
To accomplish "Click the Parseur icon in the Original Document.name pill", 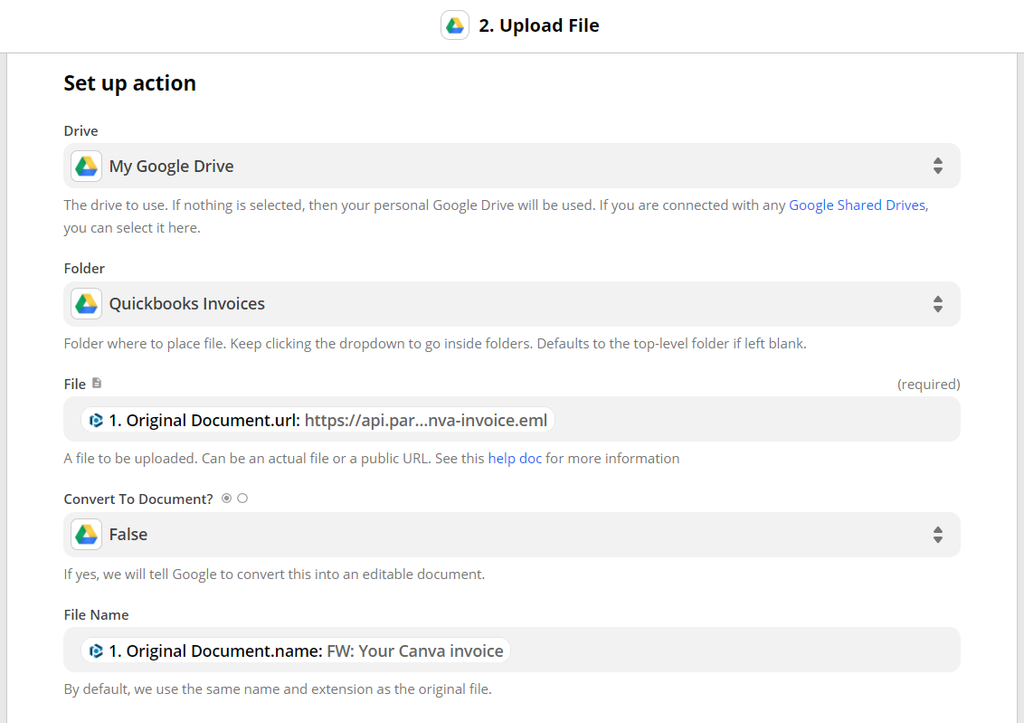I will (x=96, y=651).
